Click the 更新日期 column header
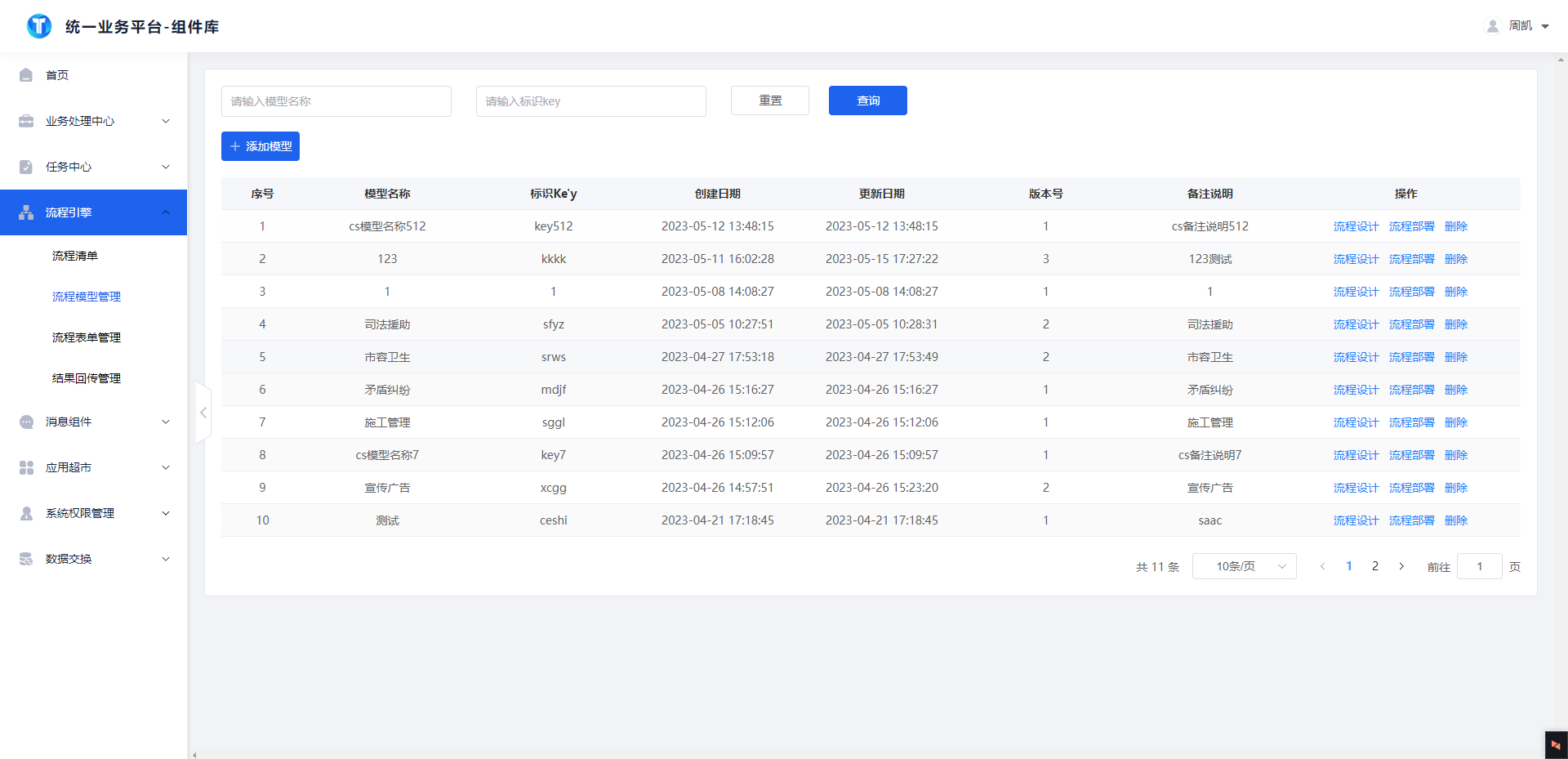1568x759 pixels. (882, 194)
